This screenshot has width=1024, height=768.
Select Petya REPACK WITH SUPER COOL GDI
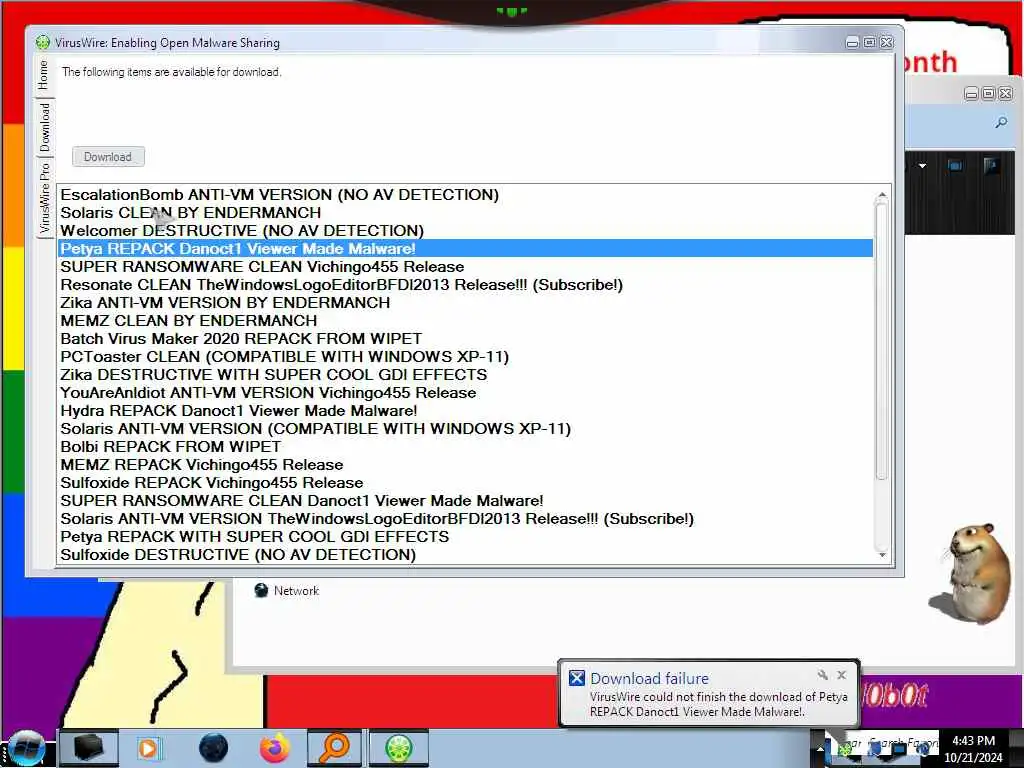(x=466, y=537)
